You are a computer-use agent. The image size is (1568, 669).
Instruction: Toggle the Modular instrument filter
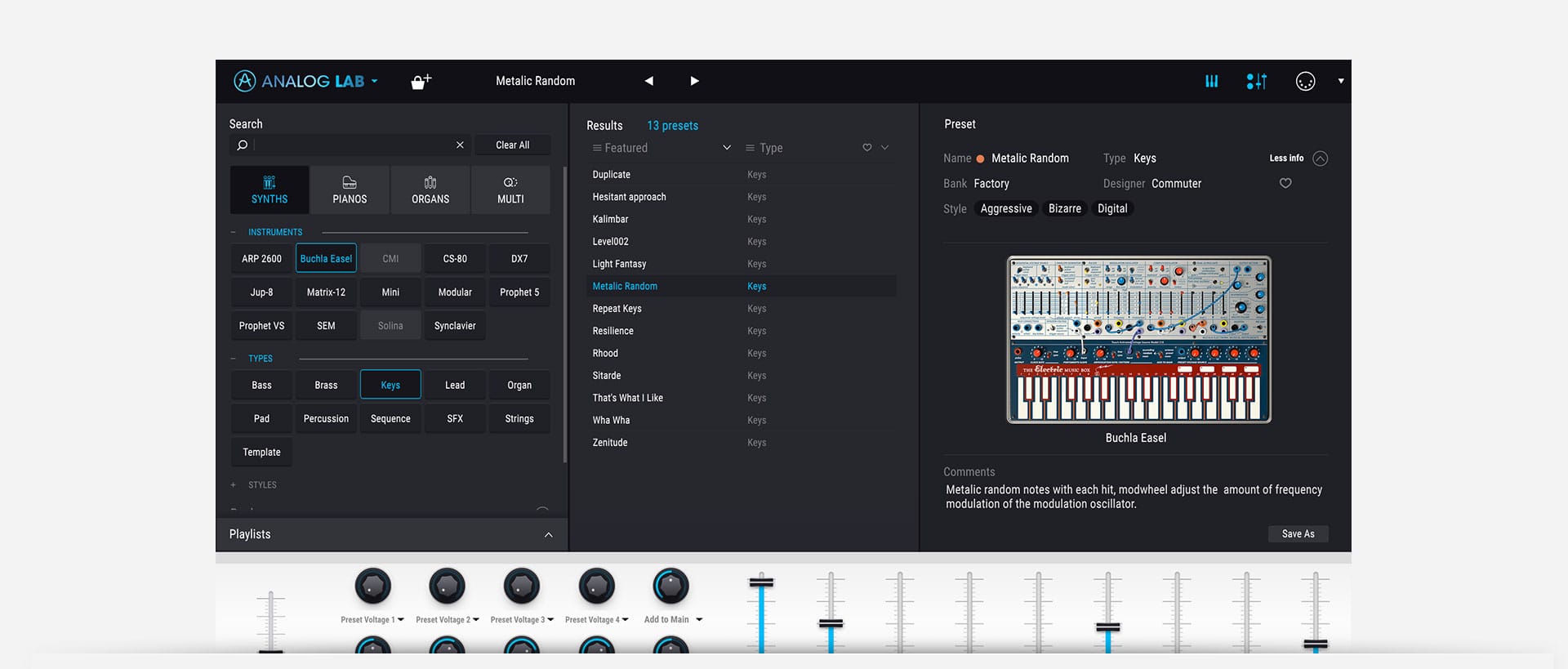coord(455,292)
